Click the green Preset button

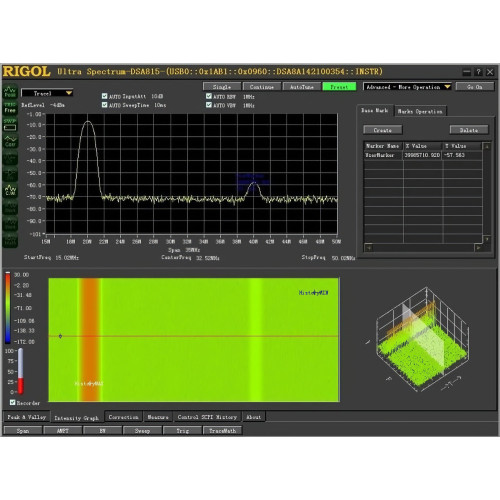pyautogui.click(x=339, y=87)
